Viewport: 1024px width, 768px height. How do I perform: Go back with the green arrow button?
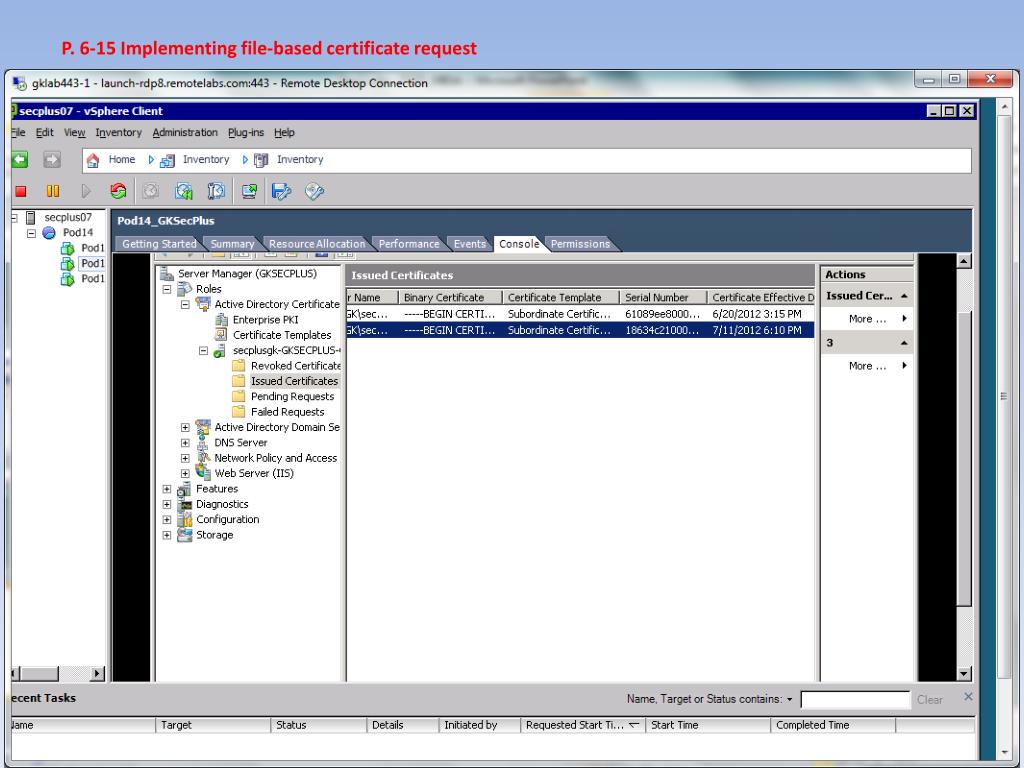(x=20, y=159)
